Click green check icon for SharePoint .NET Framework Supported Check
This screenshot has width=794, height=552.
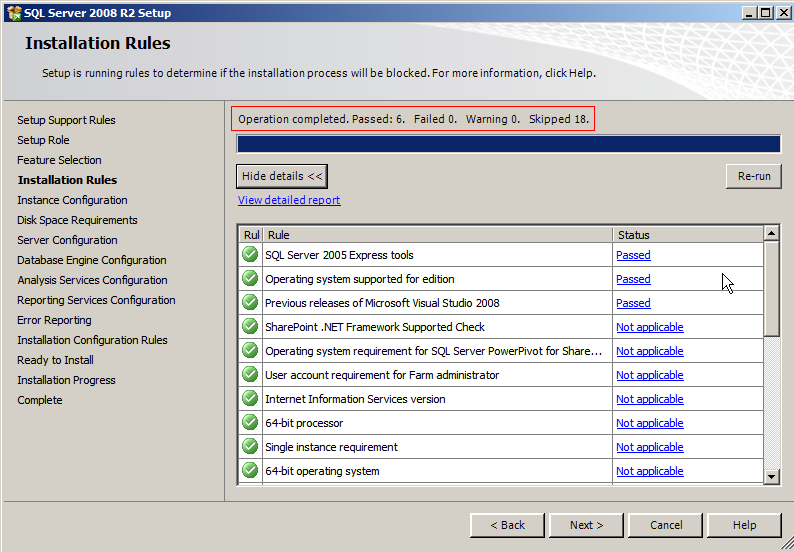pos(250,326)
